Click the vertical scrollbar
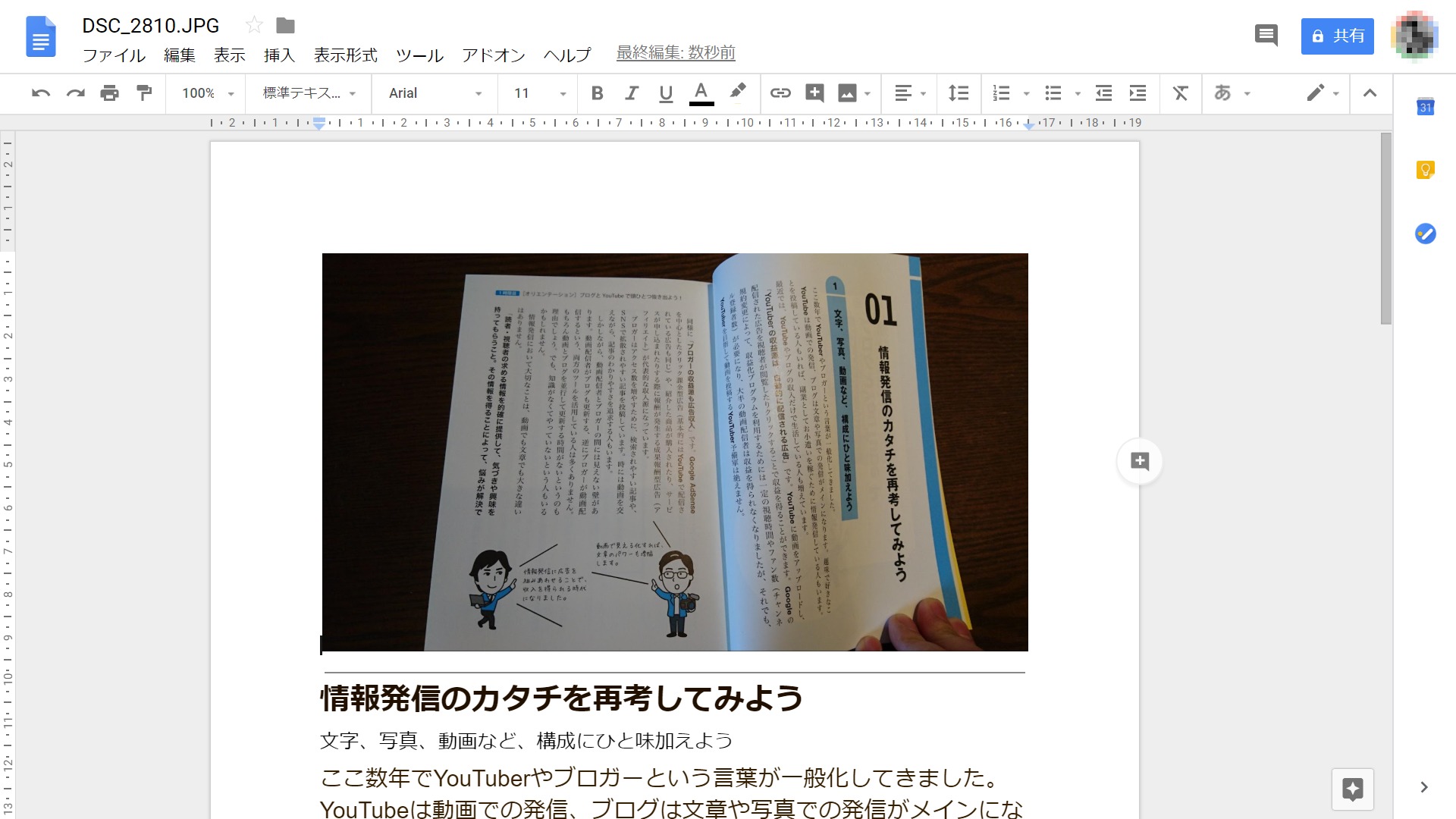 coord(1386,229)
